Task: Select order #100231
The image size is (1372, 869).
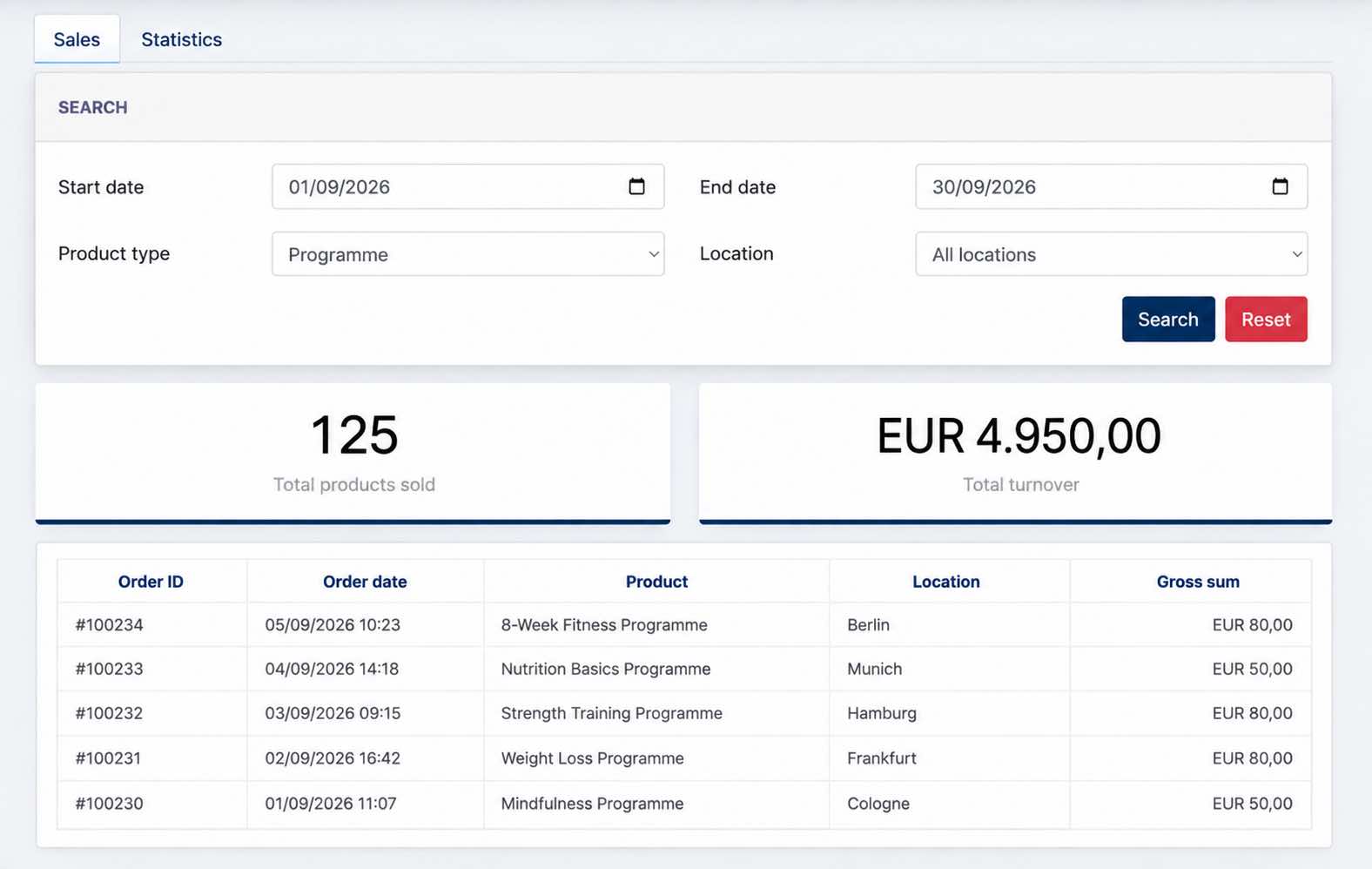Action: (108, 758)
